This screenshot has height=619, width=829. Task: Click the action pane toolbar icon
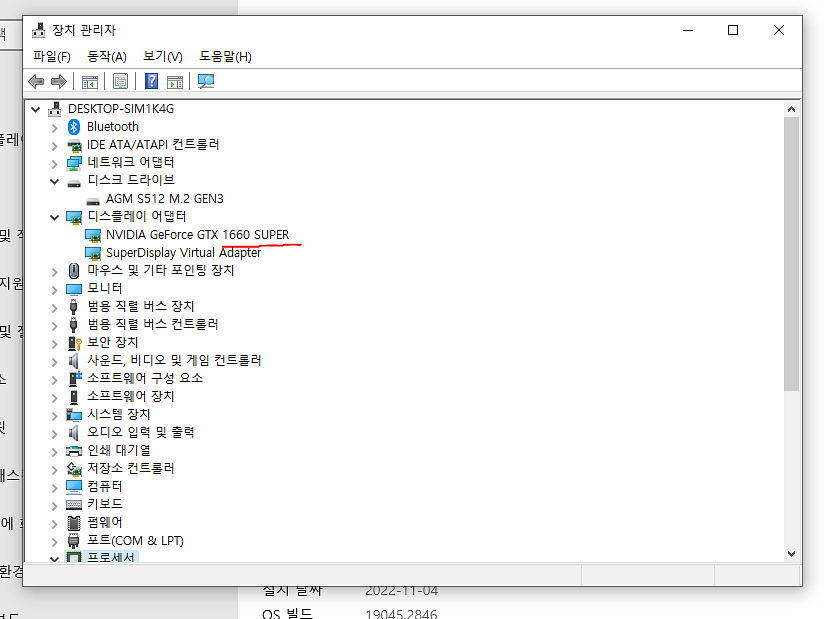[x=174, y=81]
